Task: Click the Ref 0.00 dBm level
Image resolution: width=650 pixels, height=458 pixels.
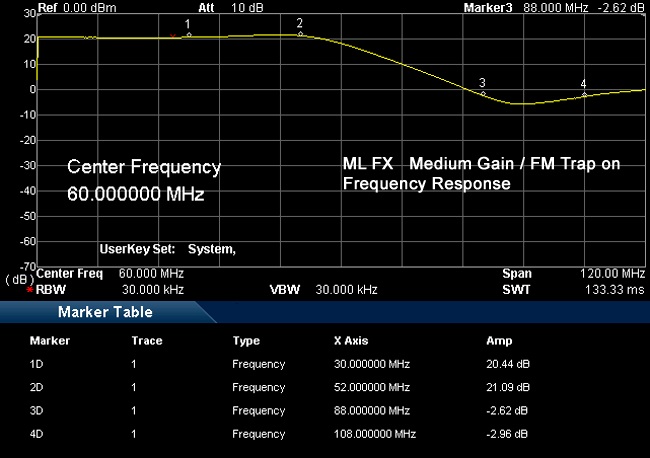Action: 77,7
